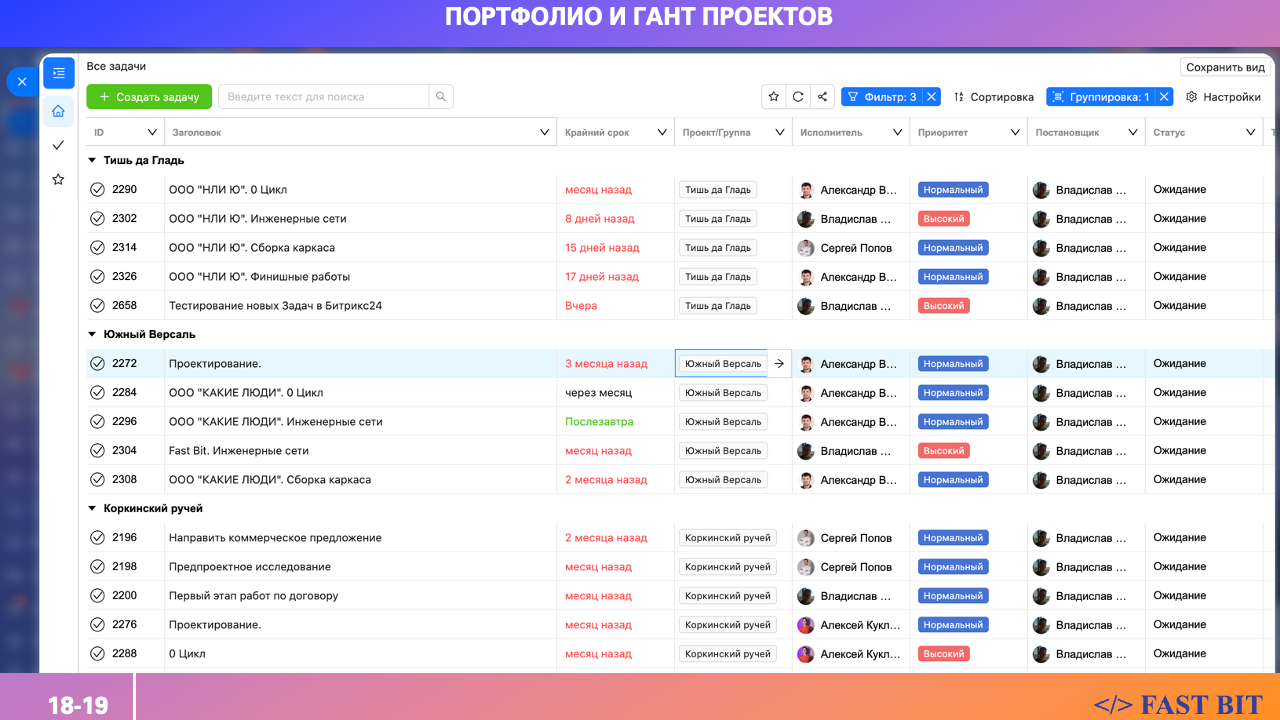The width and height of the screenshot is (1280, 720).
Task: Open the Настройки menu
Action: pos(1223,97)
